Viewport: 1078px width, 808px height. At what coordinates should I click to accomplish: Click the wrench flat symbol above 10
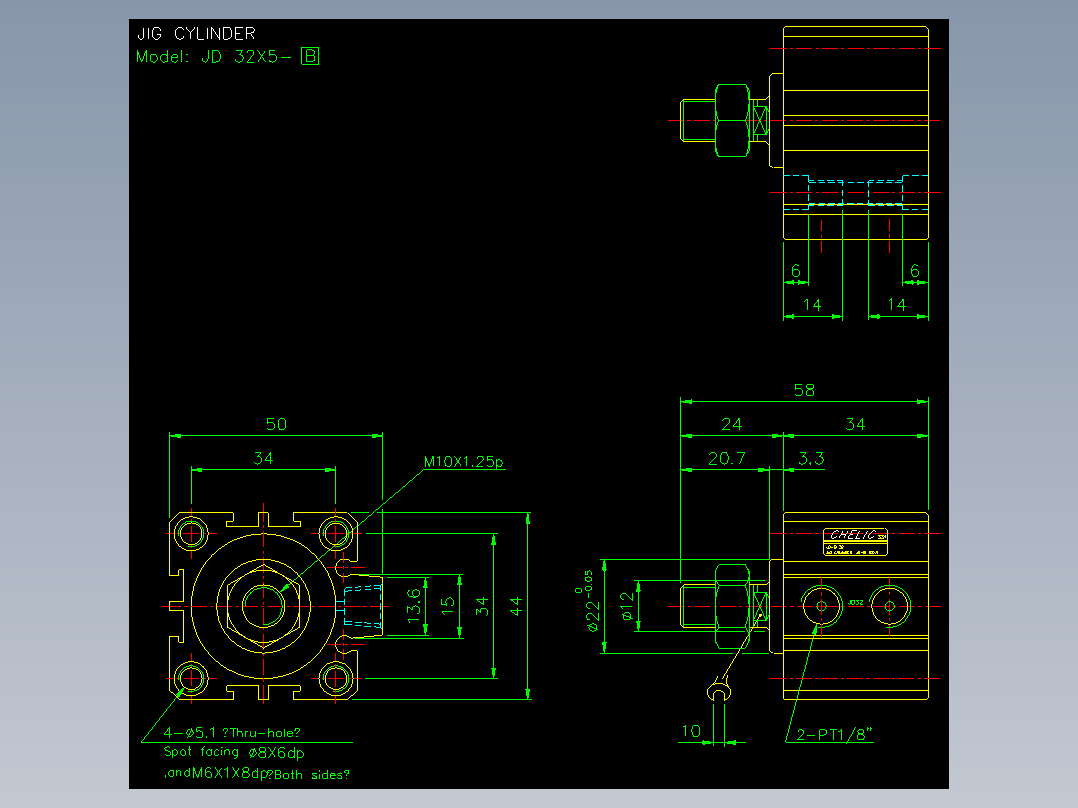(x=718, y=690)
